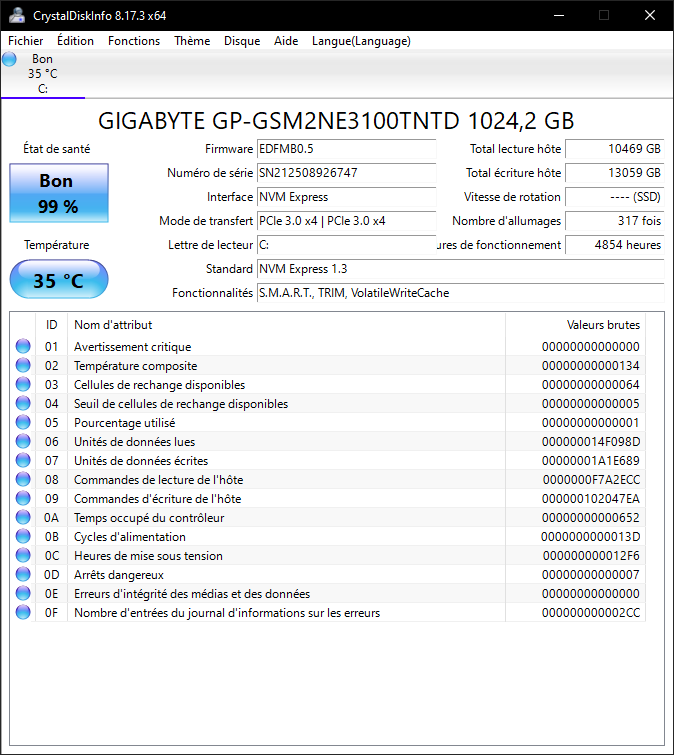Select the Température composite attribute name
Screen dimensions: 674x755
[135, 366]
